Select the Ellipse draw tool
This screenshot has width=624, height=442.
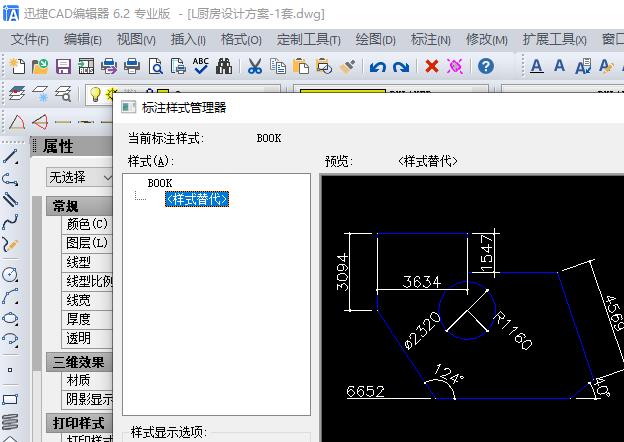[x=10, y=318]
